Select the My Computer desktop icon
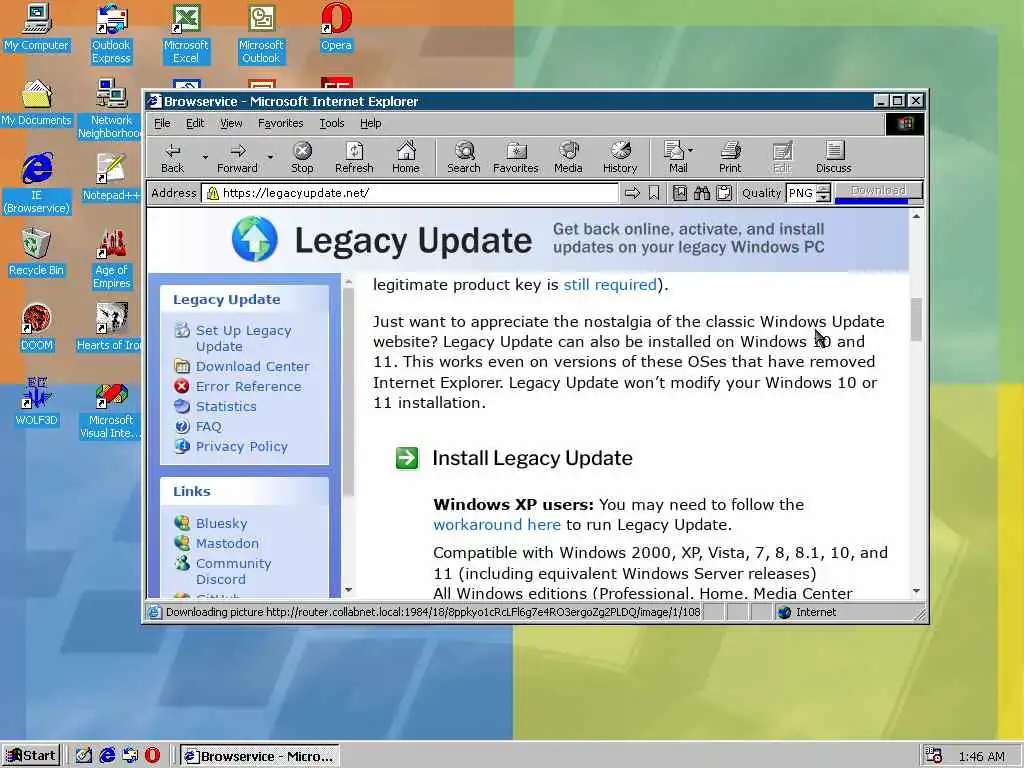The image size is (1024, 768). click(x=37, y=27)
